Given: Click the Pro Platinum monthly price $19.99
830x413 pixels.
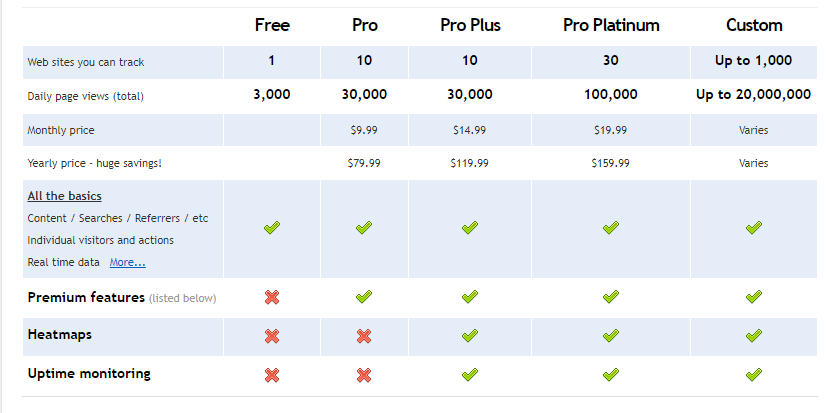Looking at the screenshot, I should click(x=610, y=130).
